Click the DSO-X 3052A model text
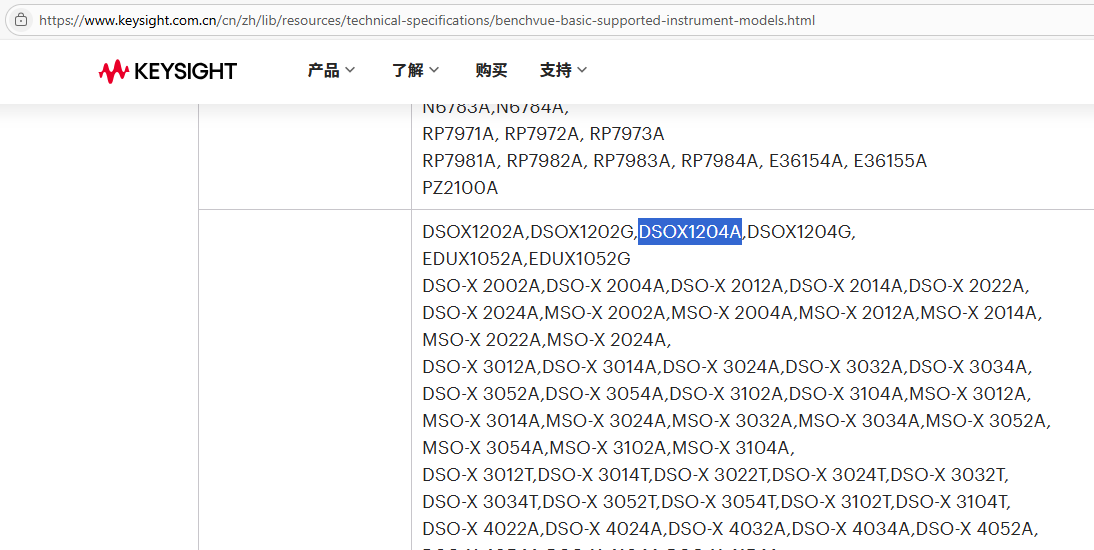This screenshot has height=550, width=1094. coord(481,395)
